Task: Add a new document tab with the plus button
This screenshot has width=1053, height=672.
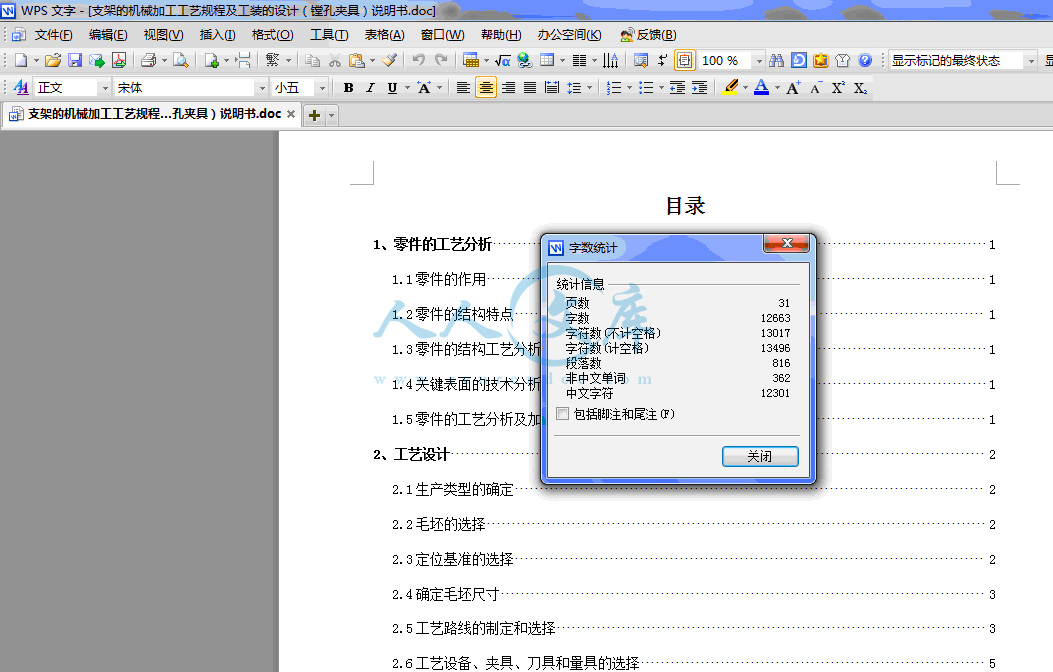Action: (x=314, y=115)
